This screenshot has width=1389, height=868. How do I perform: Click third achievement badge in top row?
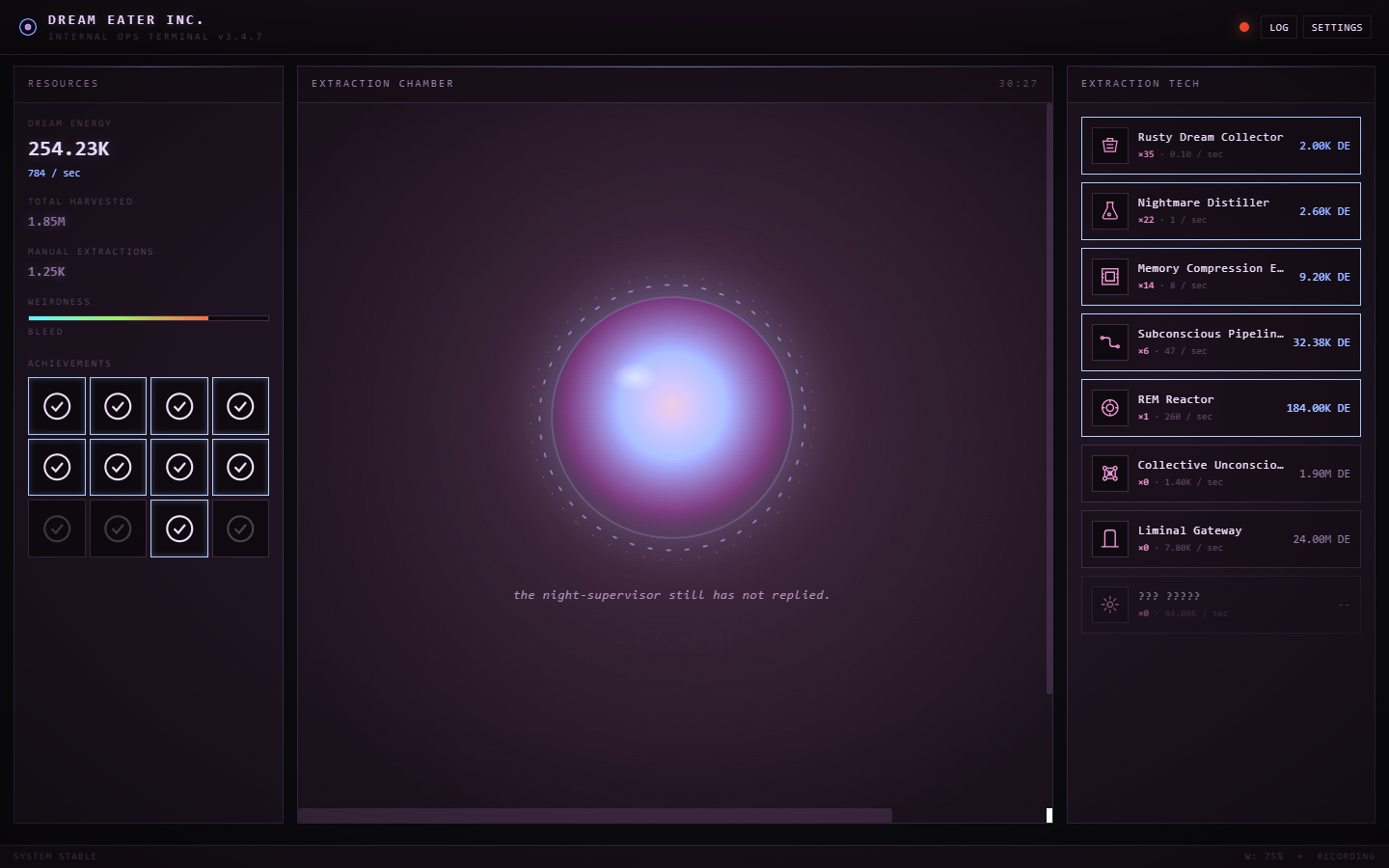tap(179, 406)
